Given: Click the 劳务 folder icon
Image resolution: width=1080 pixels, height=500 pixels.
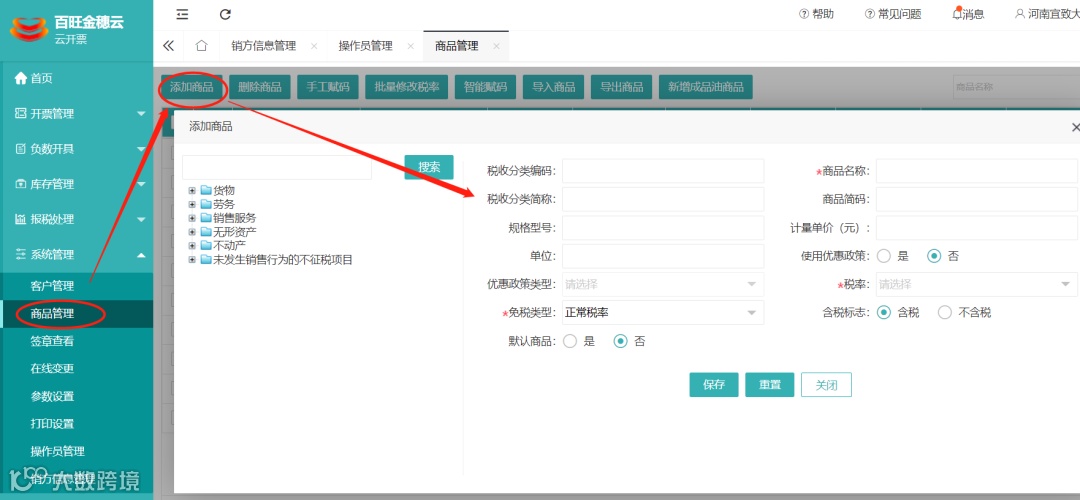Looking at the screenshot, I should (206, 204).
